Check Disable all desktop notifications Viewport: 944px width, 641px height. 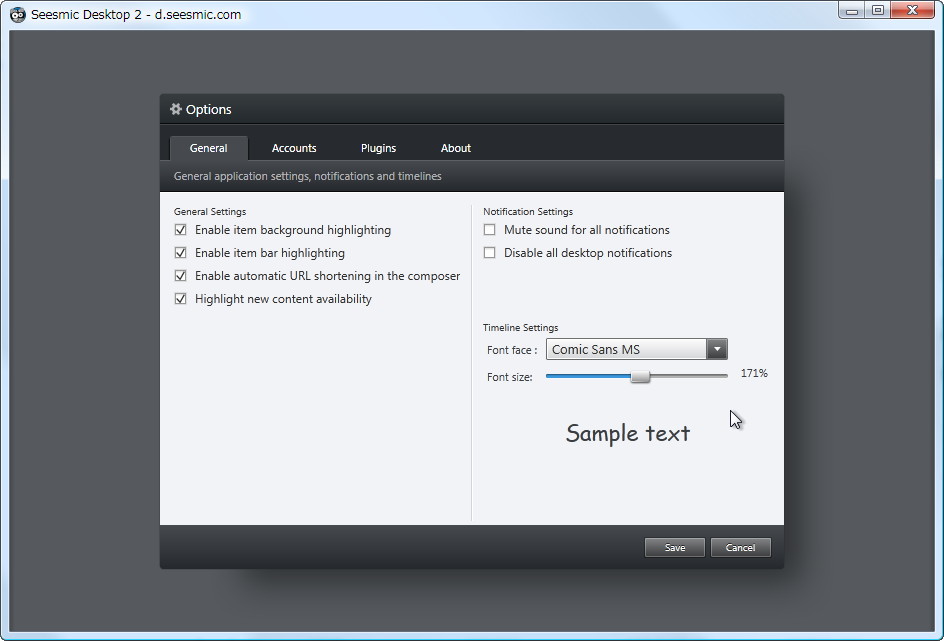coord(489,253)
